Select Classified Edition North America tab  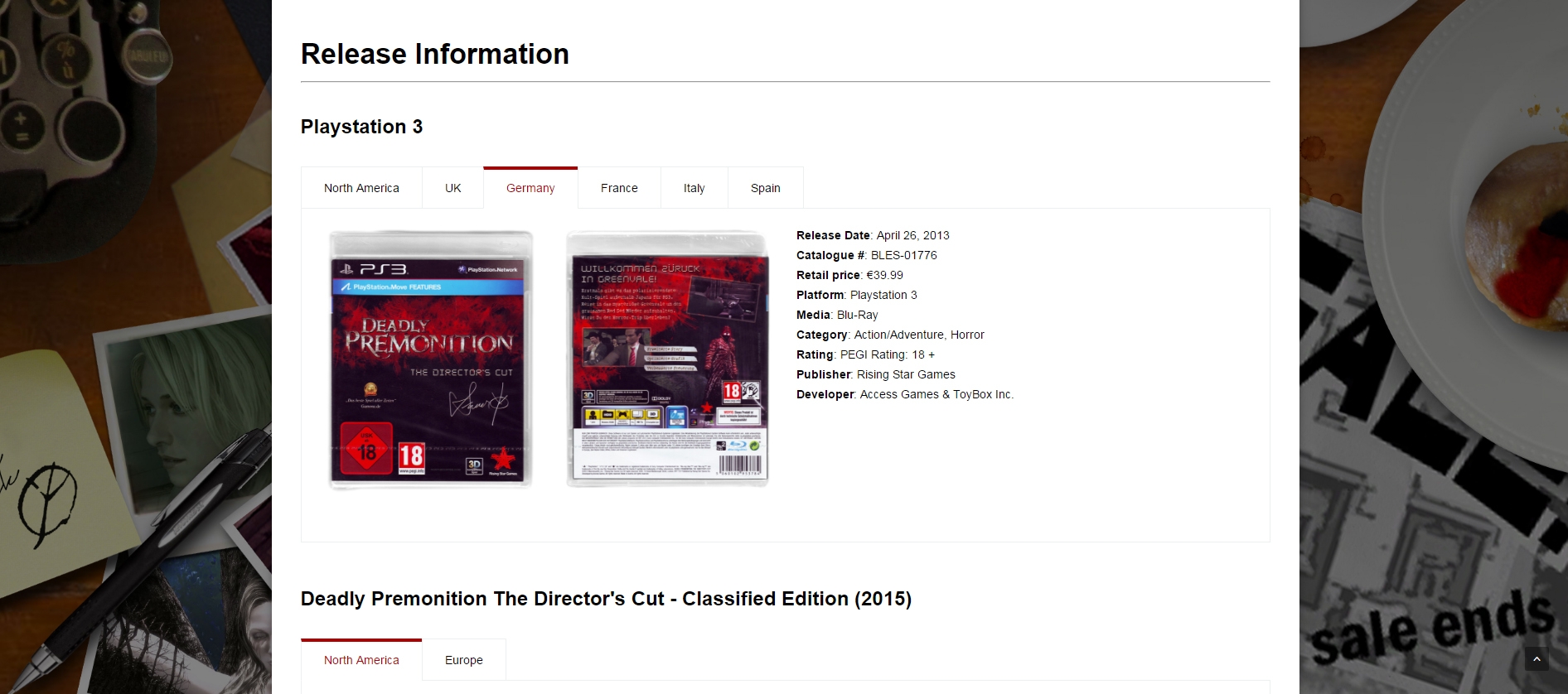coord(361,660)
